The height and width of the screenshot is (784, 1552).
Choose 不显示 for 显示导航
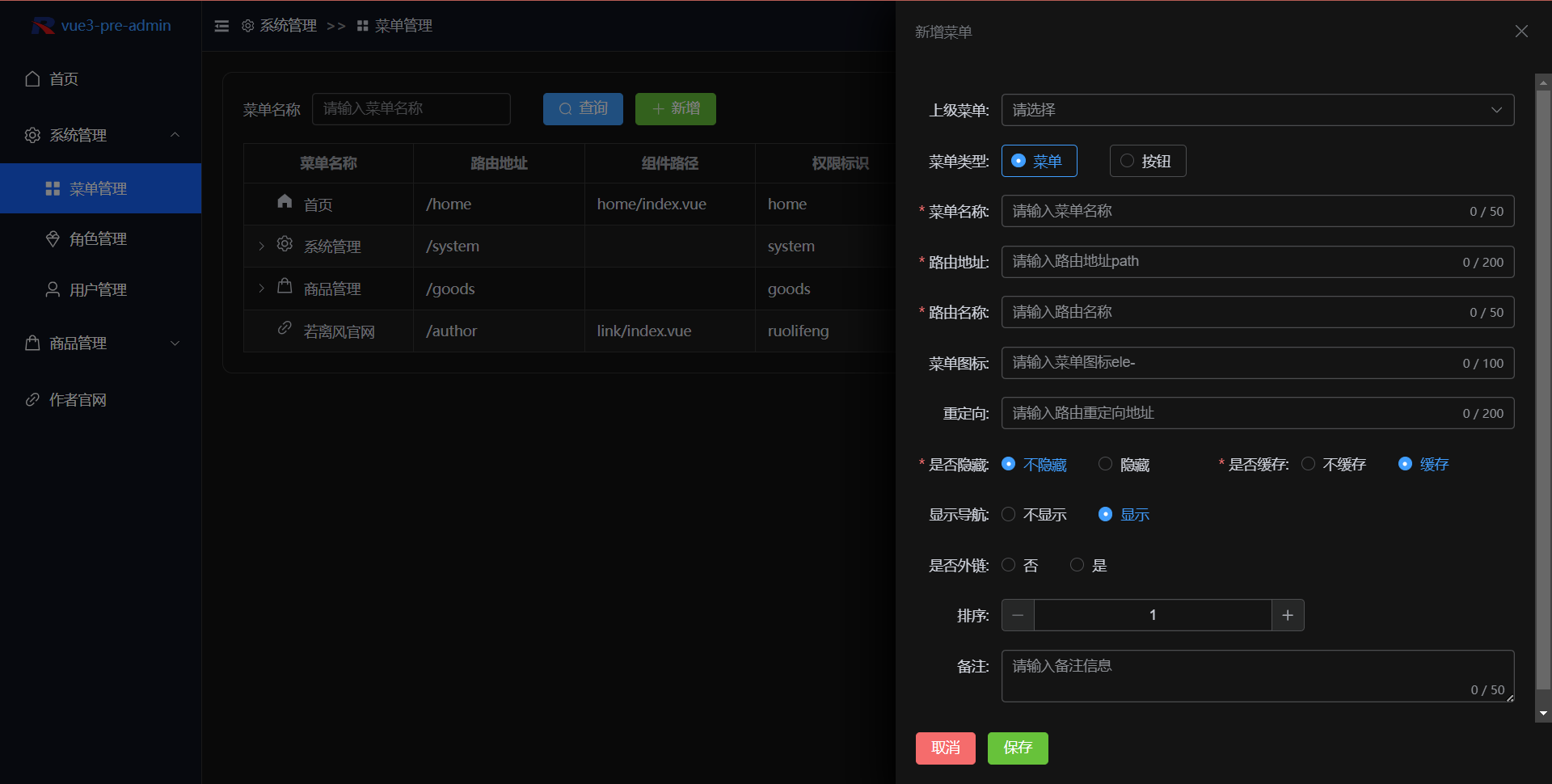click(x=1035, y=514)
